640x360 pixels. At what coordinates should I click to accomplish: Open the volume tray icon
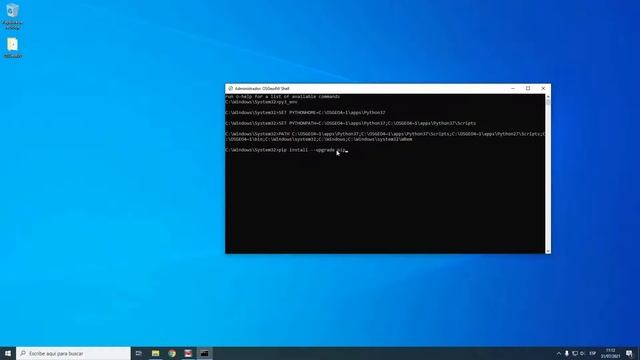tap(582, 353)
